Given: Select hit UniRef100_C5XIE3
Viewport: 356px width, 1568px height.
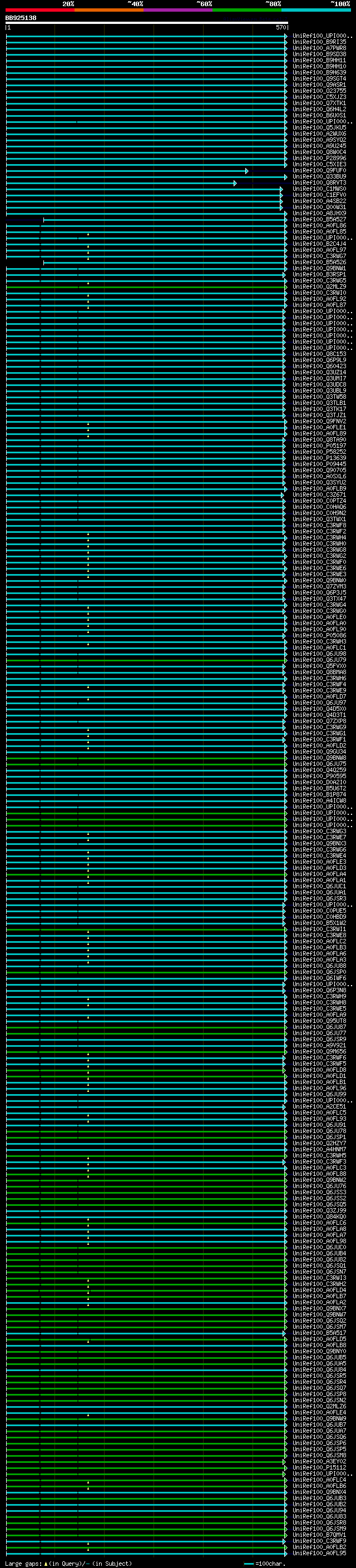Looking at the screenshot, I should [319, 164].
